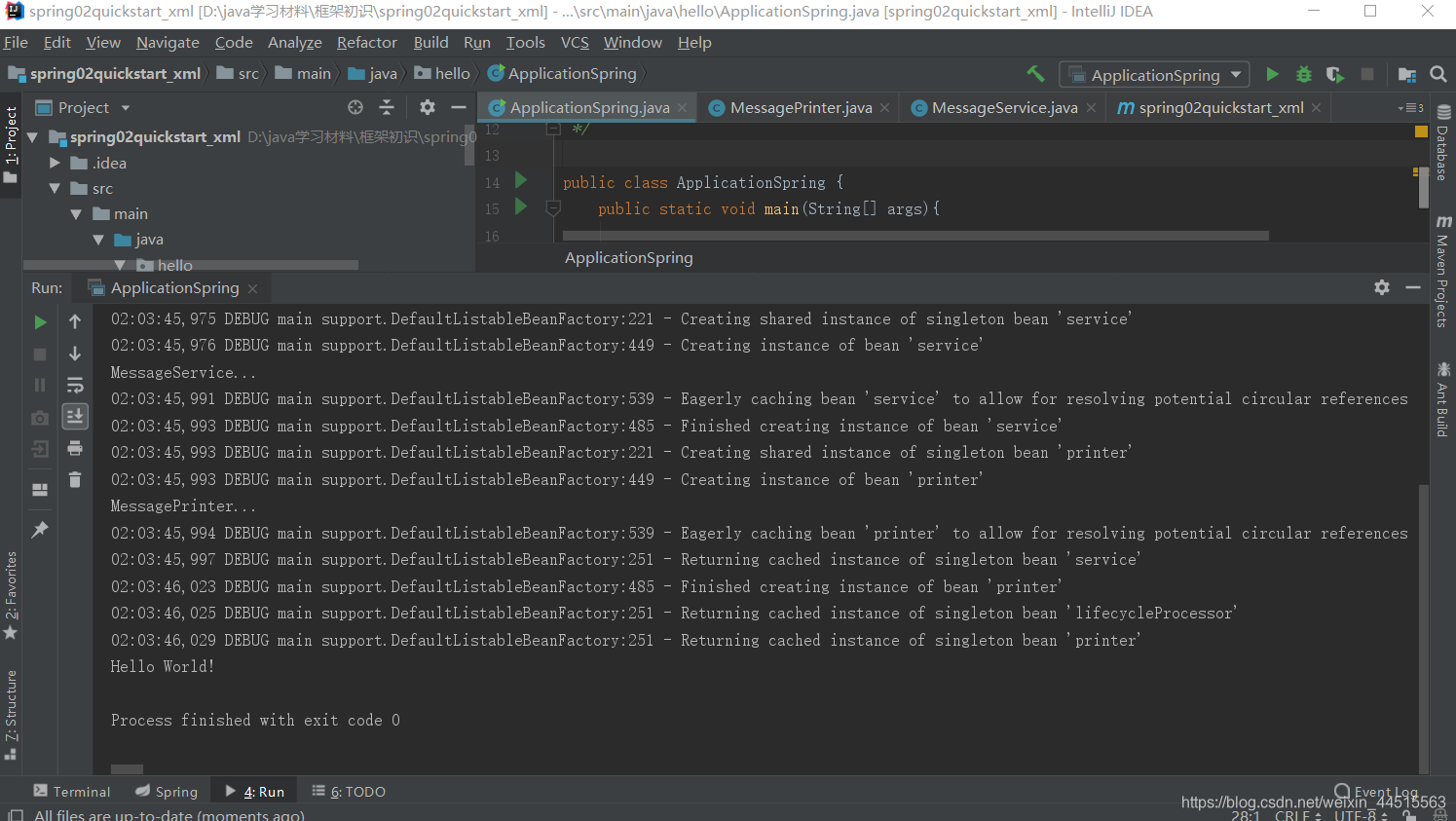Expand the .idea folder

tap(56, 163)
